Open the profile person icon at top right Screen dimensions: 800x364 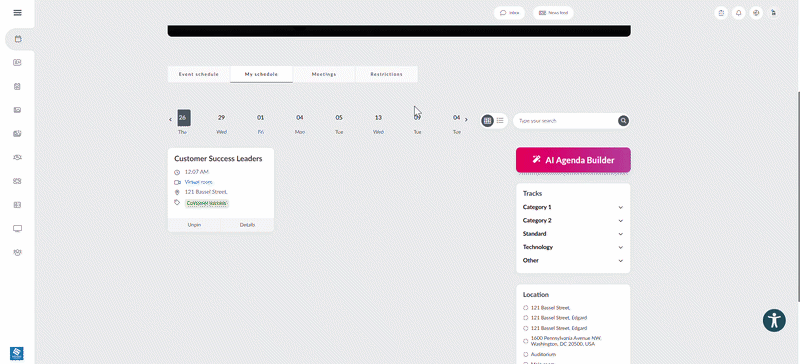(773, 13)
